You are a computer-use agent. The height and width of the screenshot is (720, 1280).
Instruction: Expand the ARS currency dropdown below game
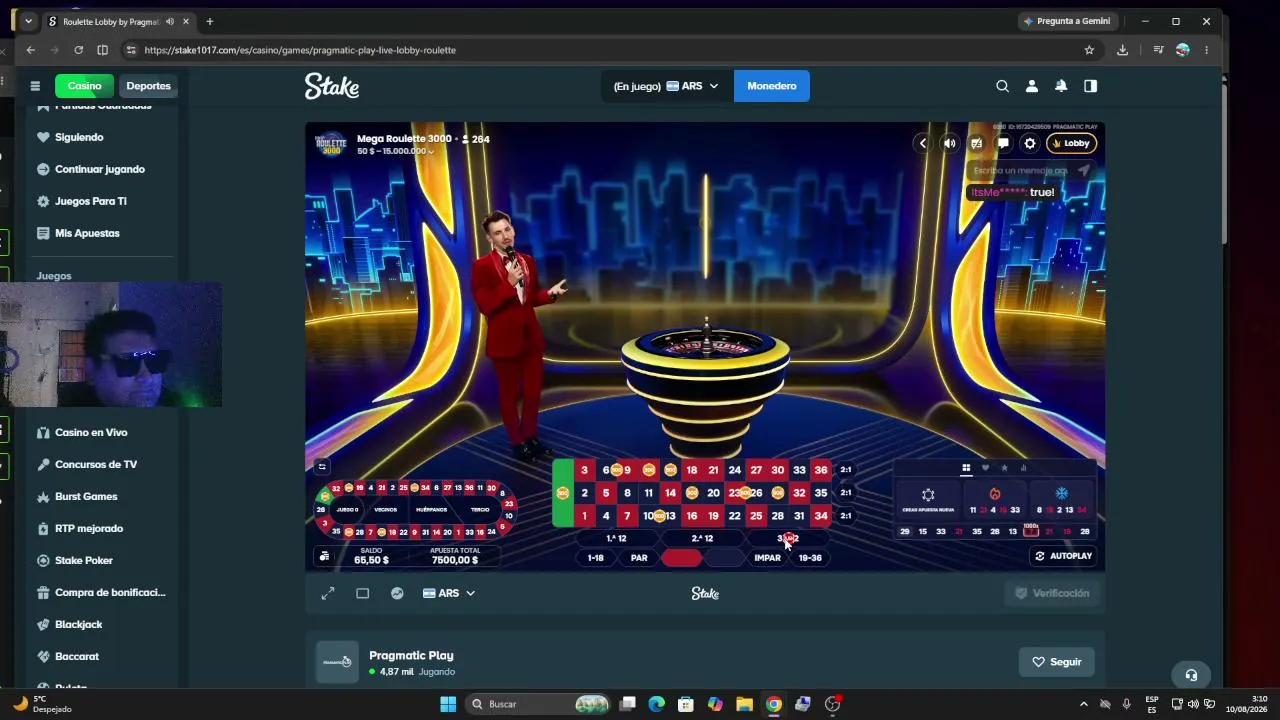(x=449, y=593)
